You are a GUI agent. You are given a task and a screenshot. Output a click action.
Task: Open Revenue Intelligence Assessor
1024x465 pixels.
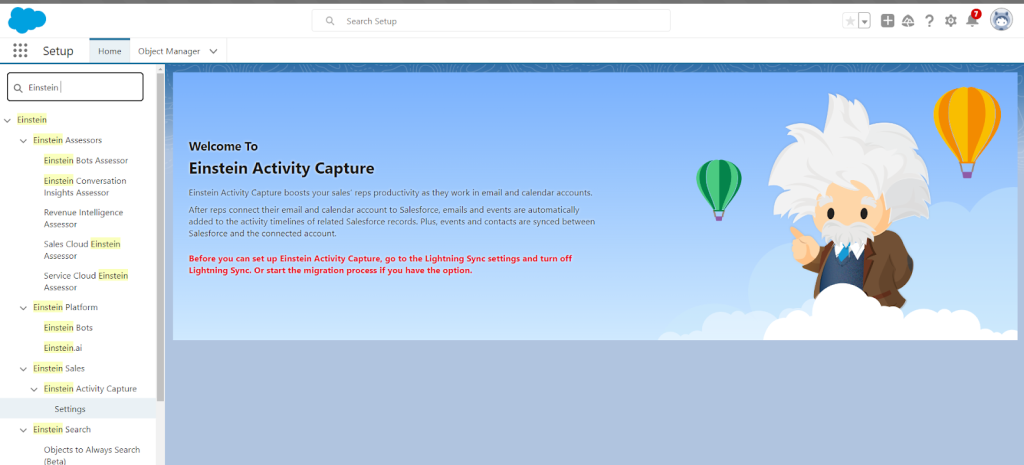(x=84, y=218)
